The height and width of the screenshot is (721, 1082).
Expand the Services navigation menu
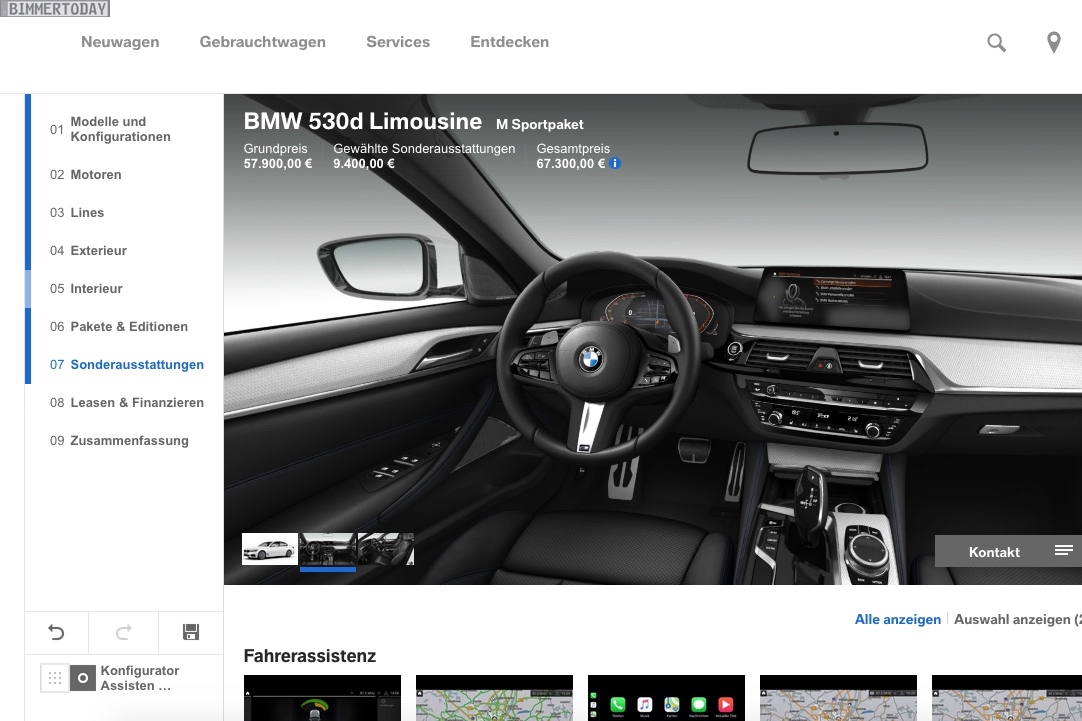point(397,42)
